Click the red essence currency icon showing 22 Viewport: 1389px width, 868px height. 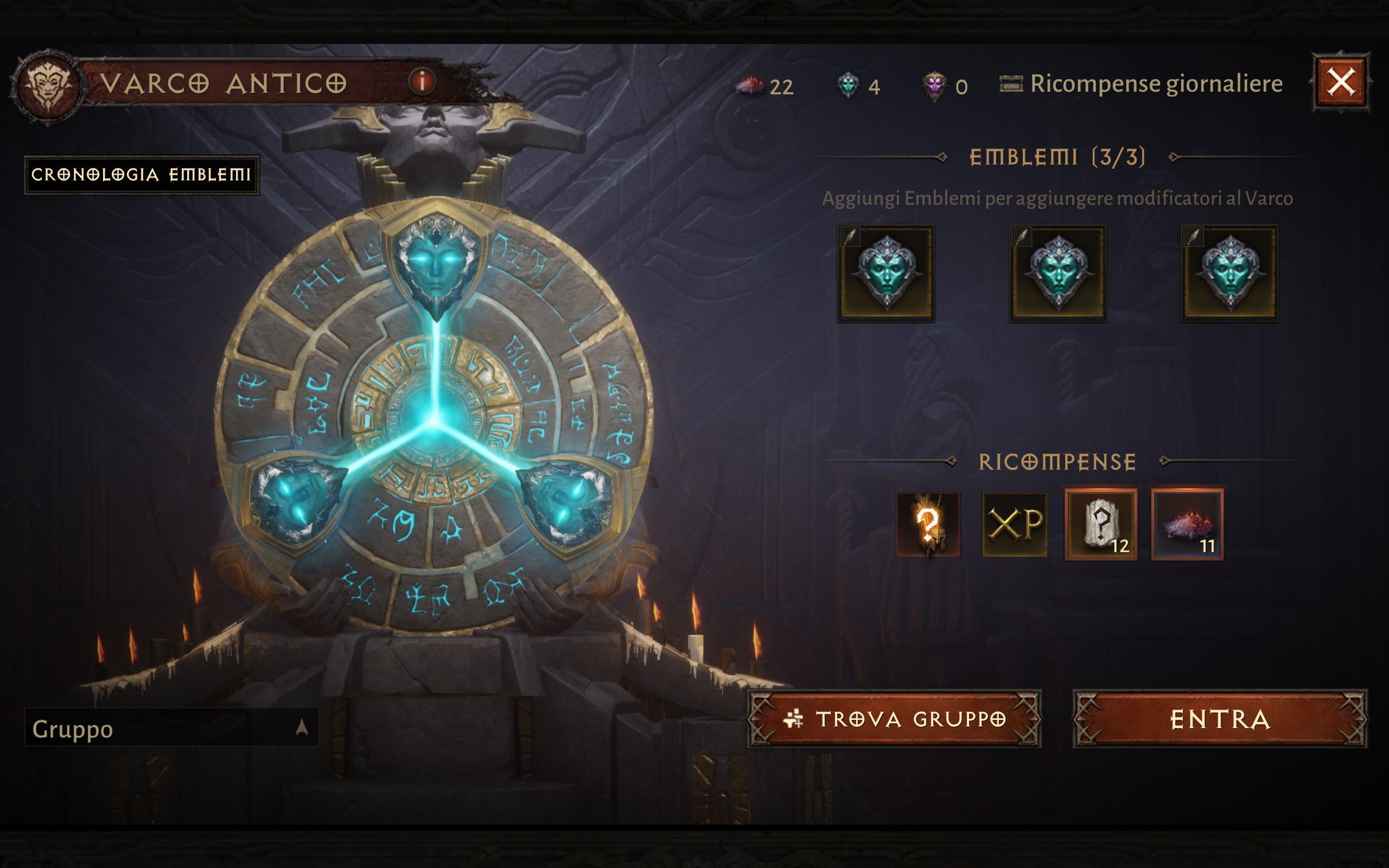click(x=749, y=86)
